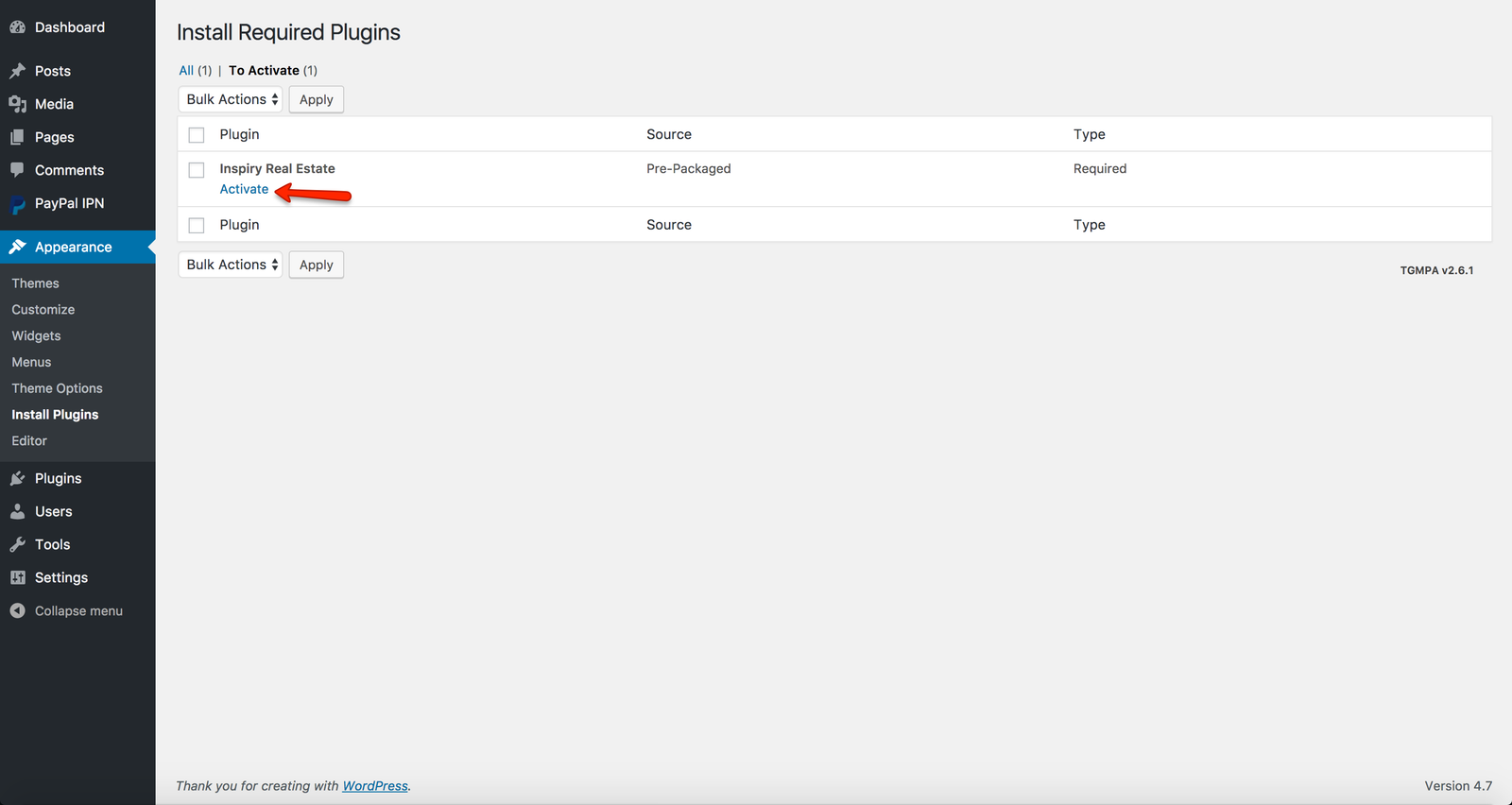Click the Plugin column label in footer
This screenshot has height=805, width=1512.
click(x=239, y=225)
